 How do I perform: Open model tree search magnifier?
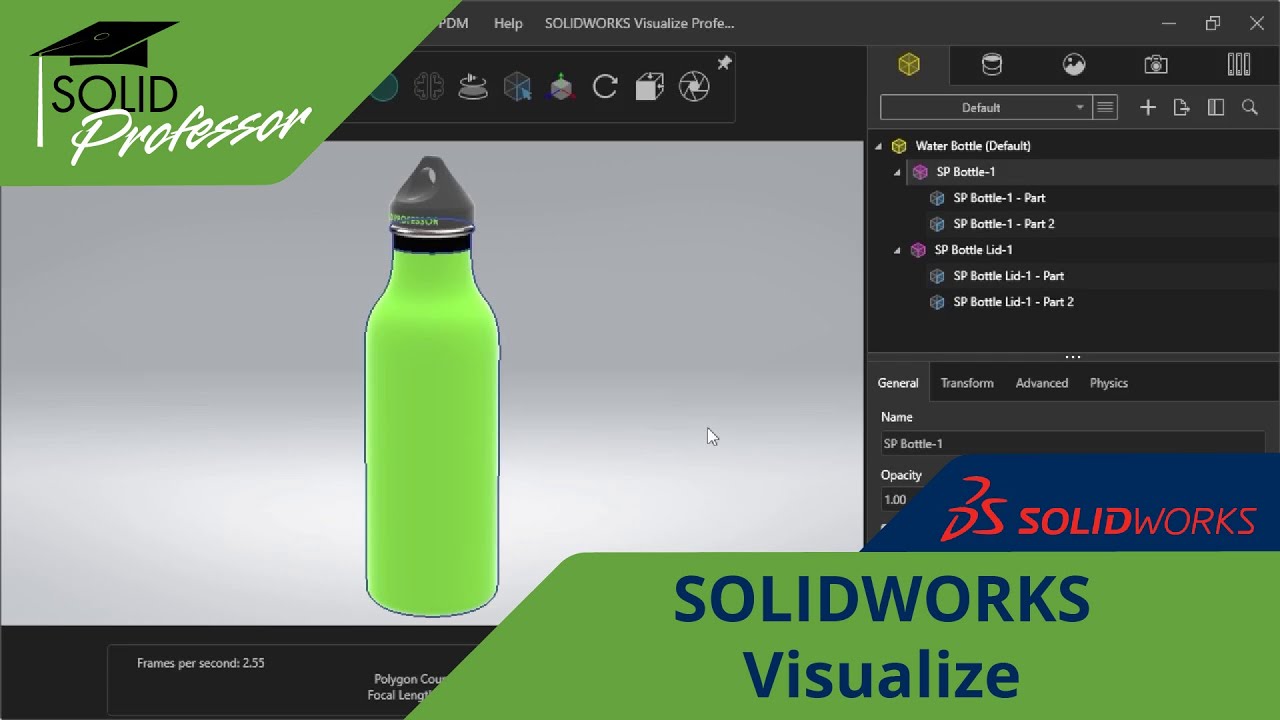point(1250,107)
